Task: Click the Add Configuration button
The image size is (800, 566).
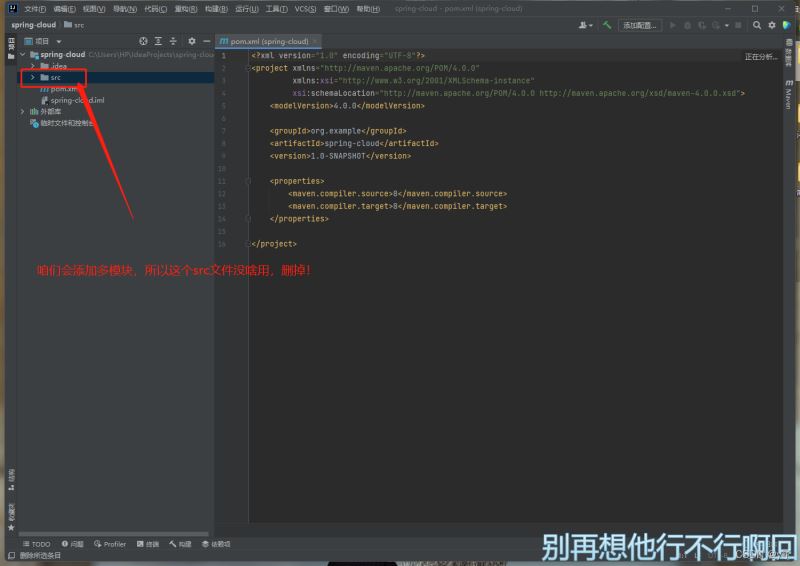Action: [640, 25]
